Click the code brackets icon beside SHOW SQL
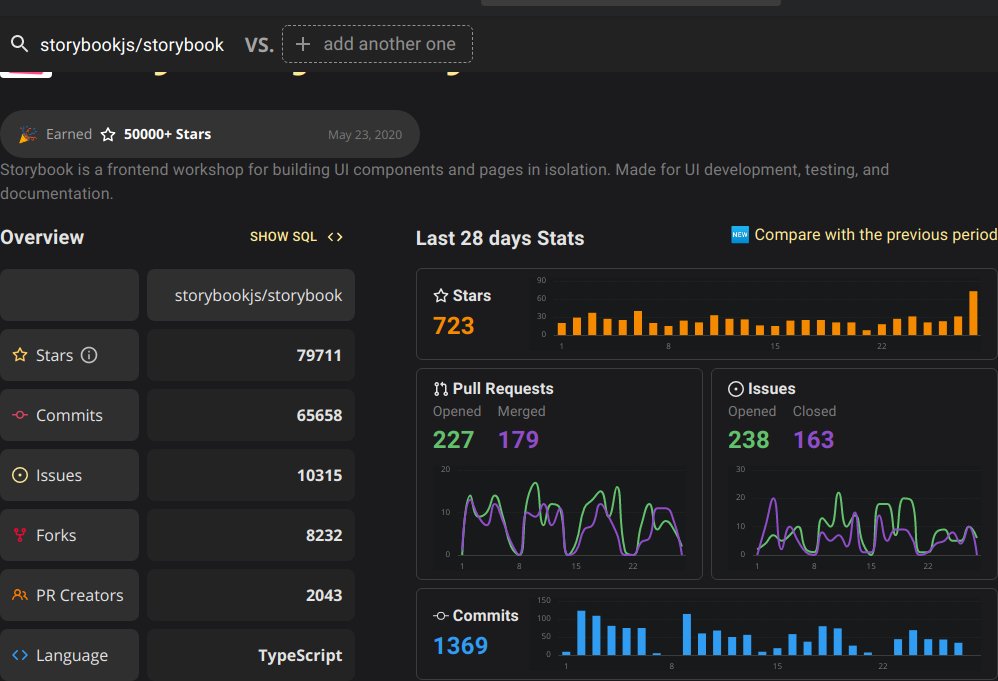The image size is (998, 681). click(335, 237)
